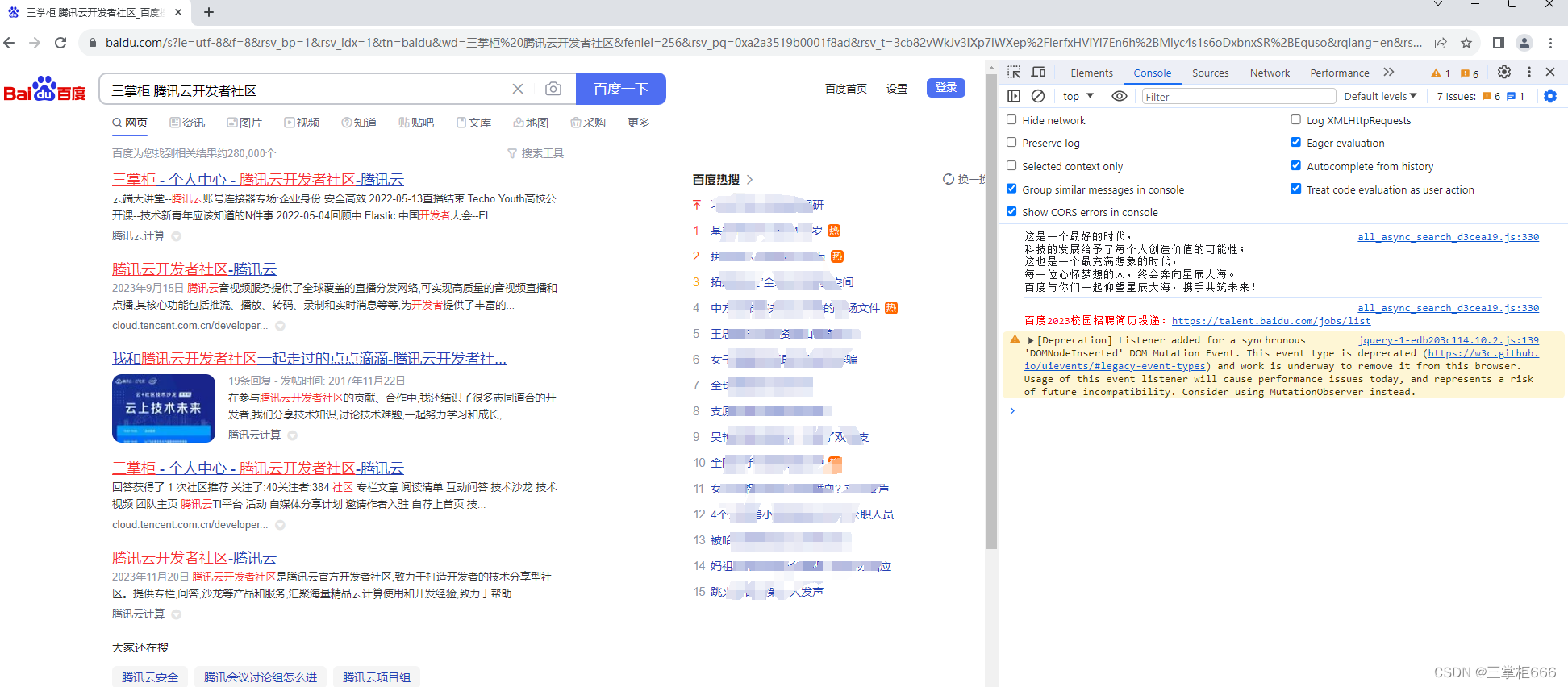The width and height of the screenshot is (1568, 687).
Task: Uncheck Show CORS errors in console
Action: click(1011, 211)
